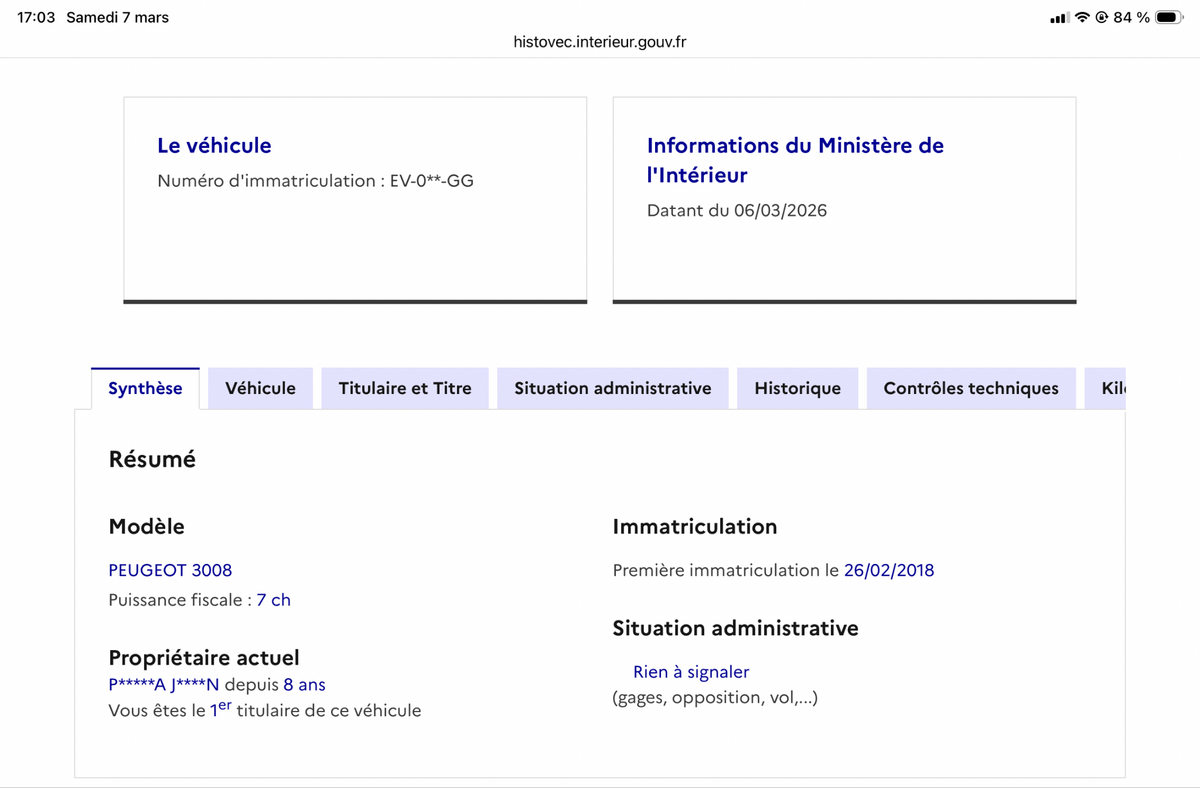Tap the cellular signal bars icon
The width and height of the screenshot is (1200, 788).
click(1059, 18)
